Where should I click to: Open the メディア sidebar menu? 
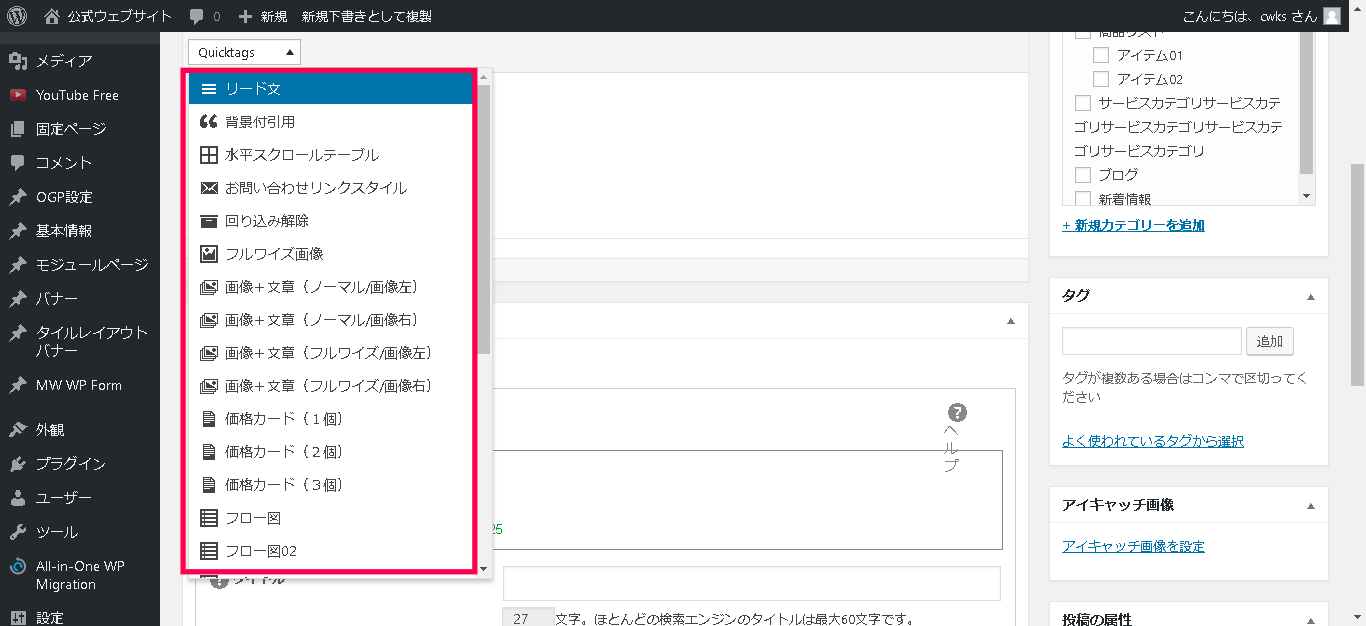pos(64,61)
